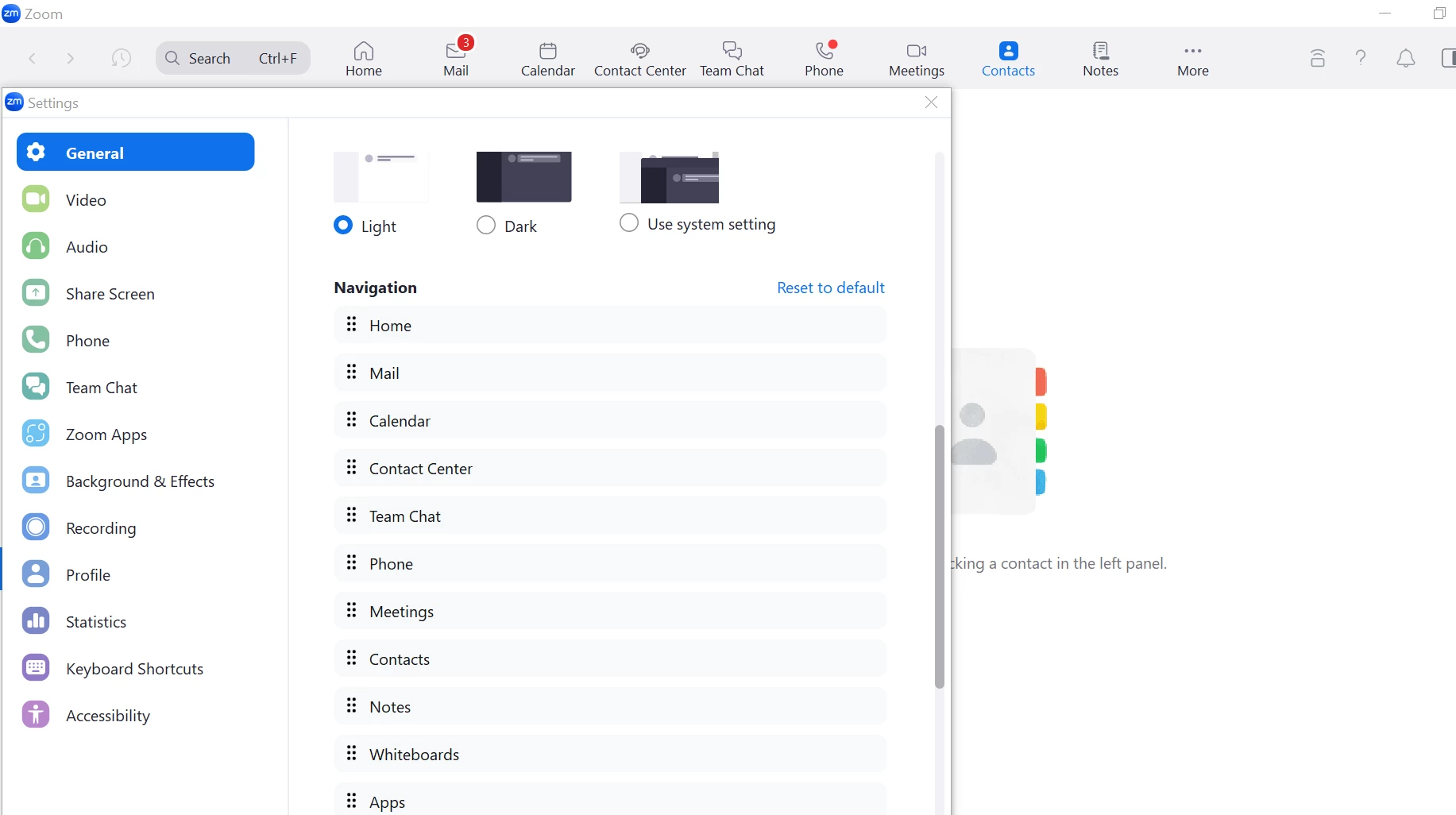Open Statistics settings

135,621
